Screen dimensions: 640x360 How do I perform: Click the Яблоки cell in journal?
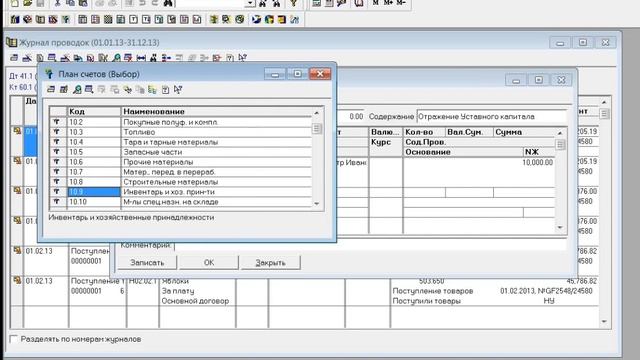176,281
